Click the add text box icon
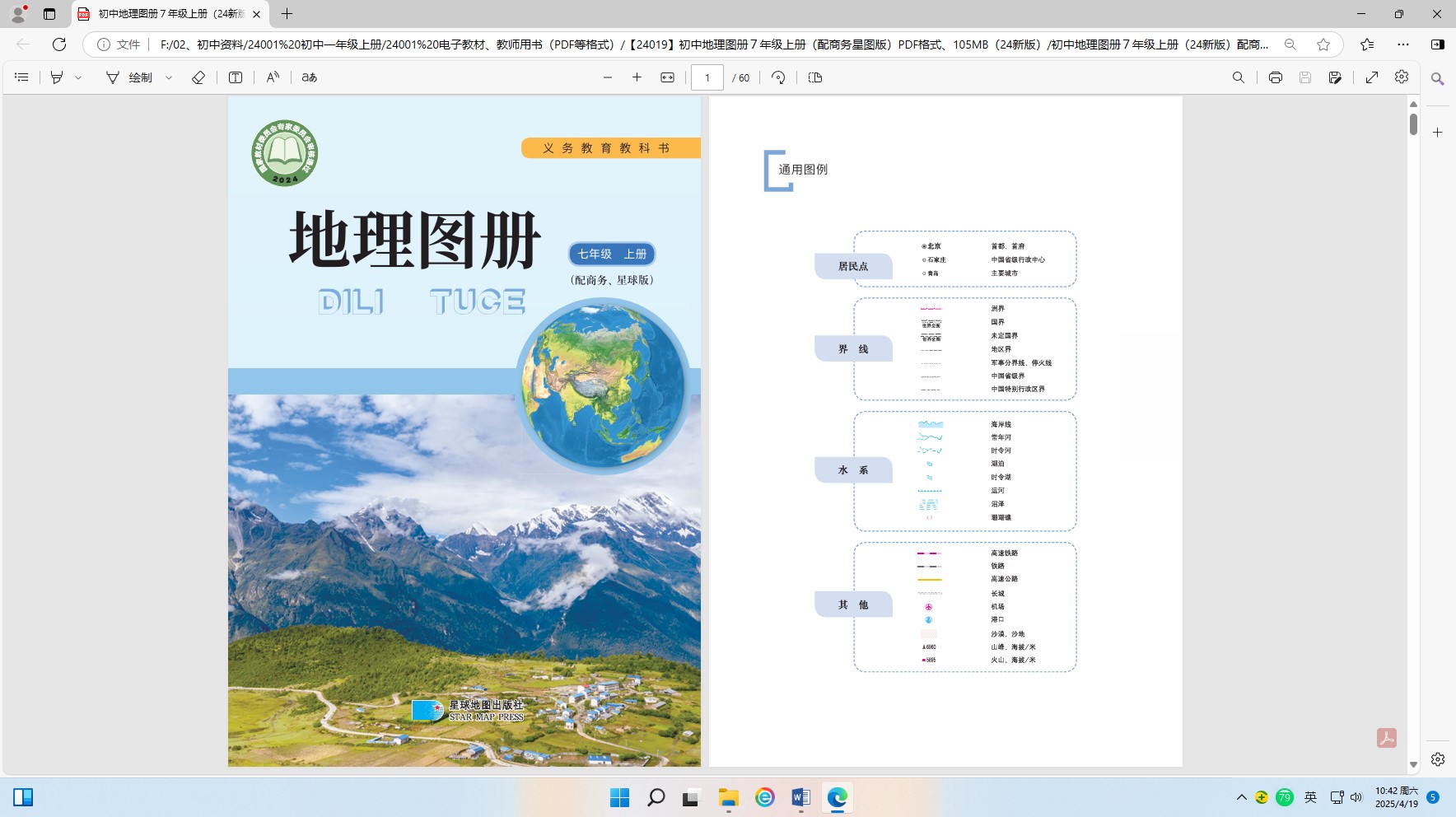Image resolution: width=1456 pixels, height=817 pixels. click(x=236, y=77)
